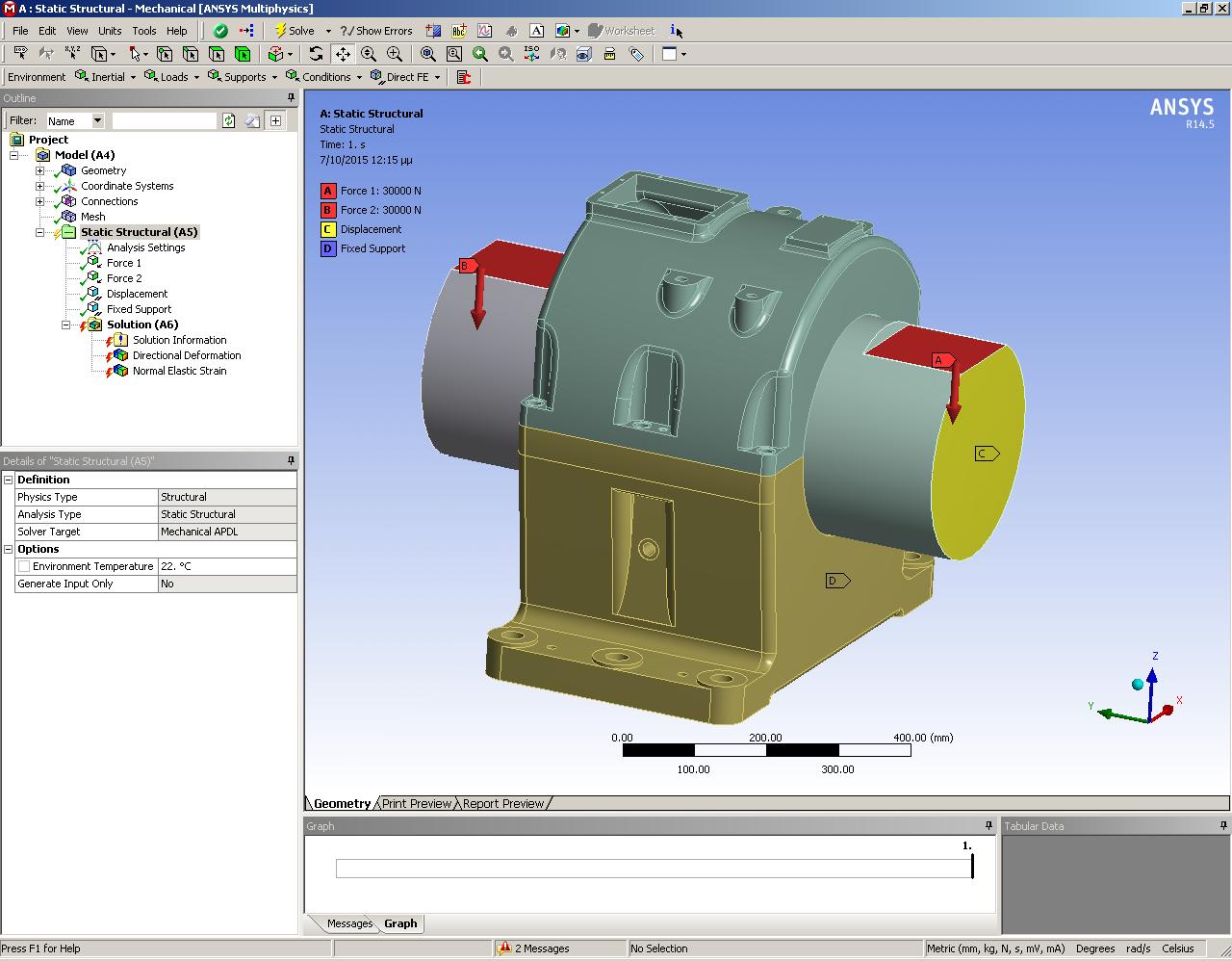Screen dimensions: 1232x961
Task: Expand the Geometry tree node
Action: [x=39, y=170]
